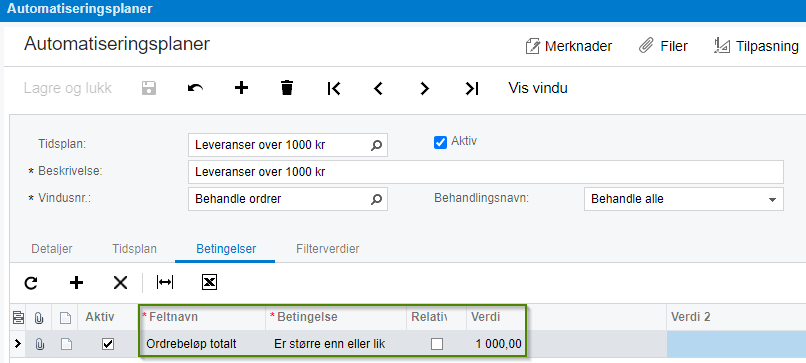
Task: Toggle the Relativ checkbox in condition row
Action: 437,344
